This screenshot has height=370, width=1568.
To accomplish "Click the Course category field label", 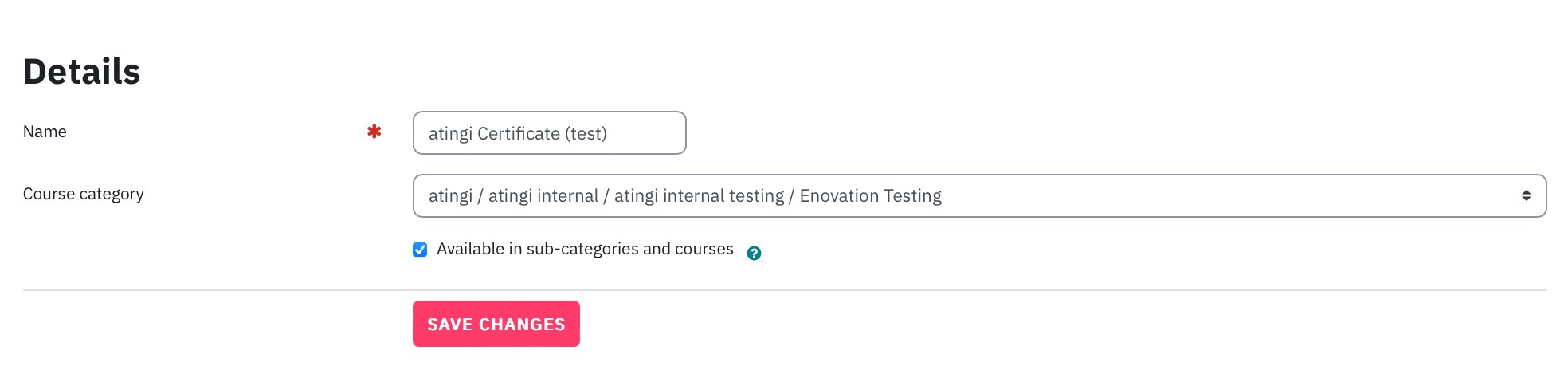I will click(x=84, y=194).
